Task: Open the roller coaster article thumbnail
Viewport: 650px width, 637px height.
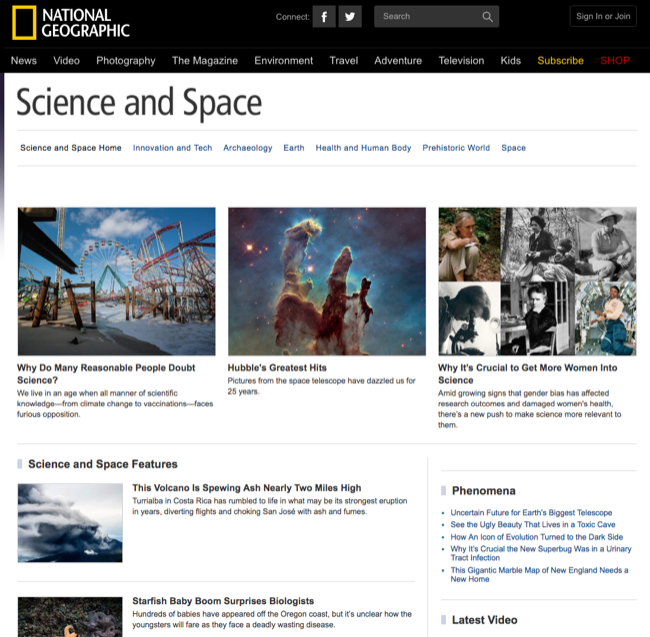Action: point(116,281)
